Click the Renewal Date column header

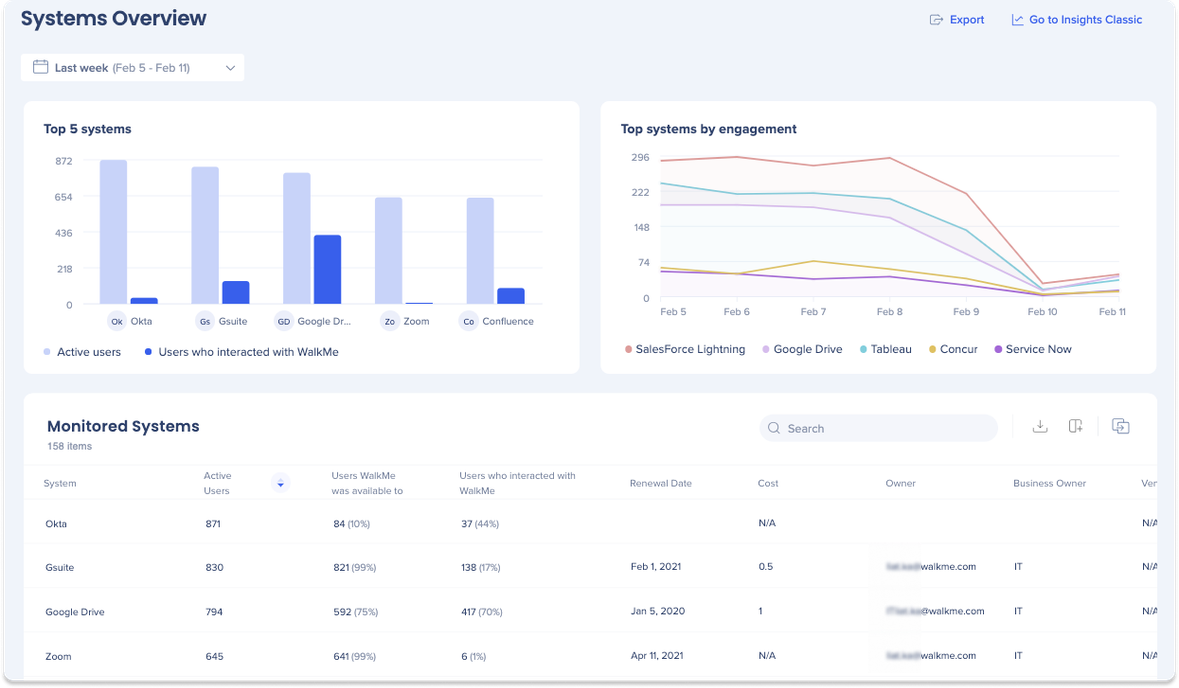tap(661, 483)
